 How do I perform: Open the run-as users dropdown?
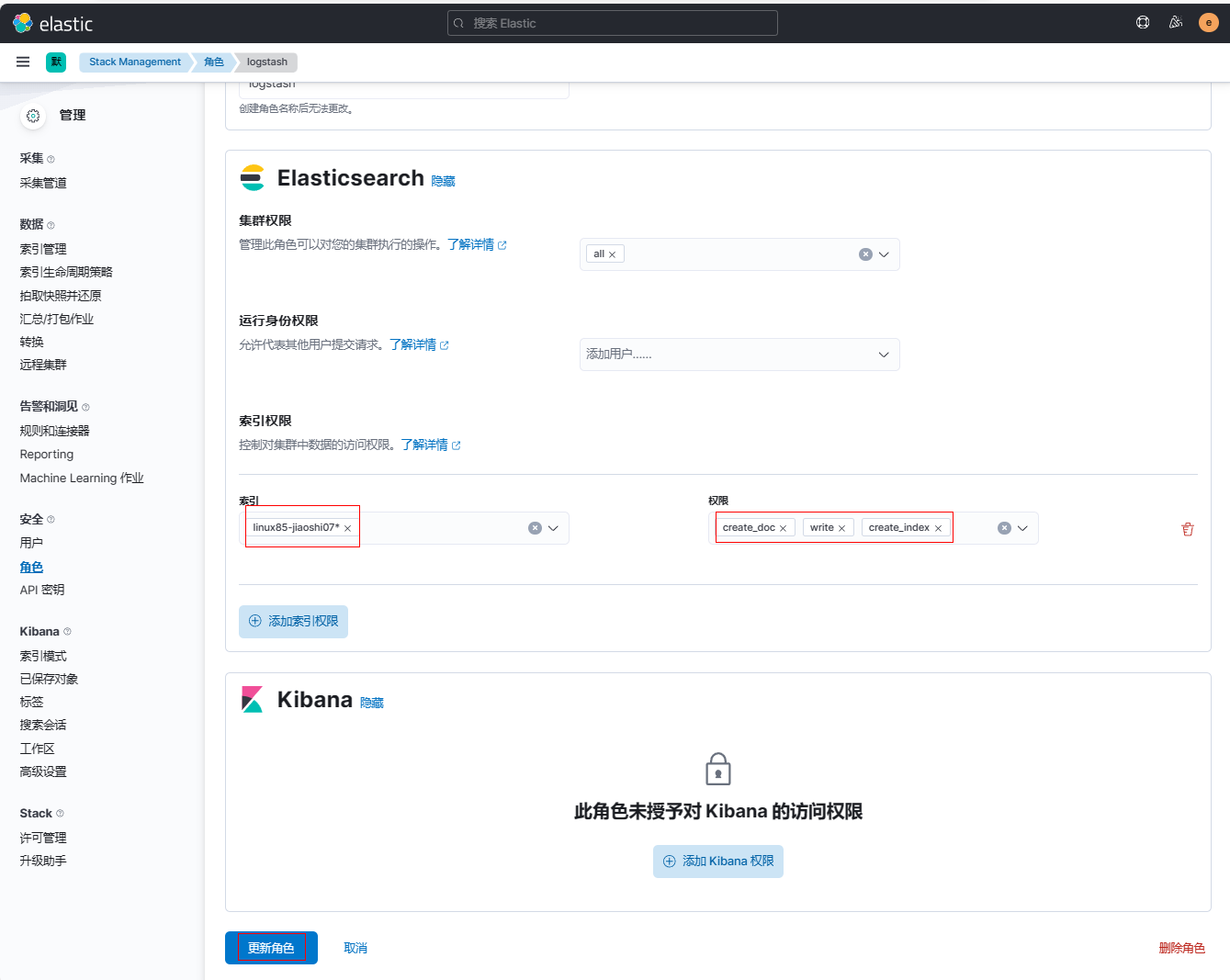coord(884,355)
